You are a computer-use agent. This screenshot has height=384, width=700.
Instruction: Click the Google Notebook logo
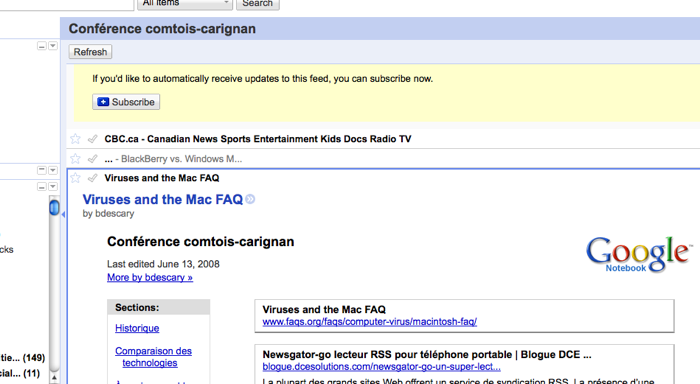[x=639, y=254]
